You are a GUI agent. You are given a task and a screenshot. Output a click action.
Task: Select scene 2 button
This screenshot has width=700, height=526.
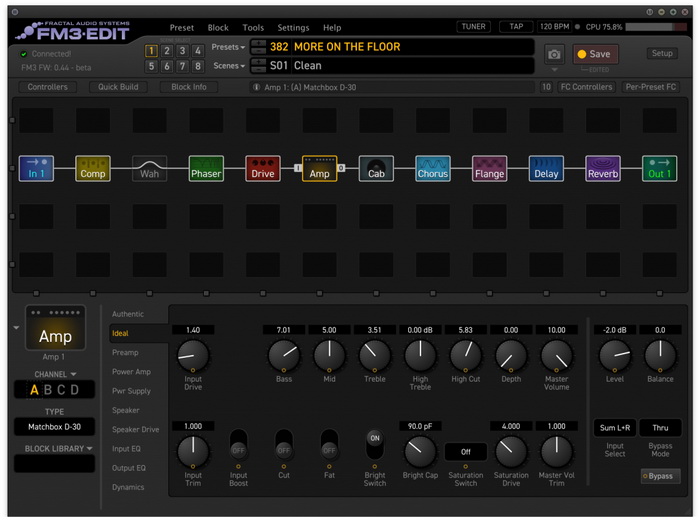(x=167, y=50)
